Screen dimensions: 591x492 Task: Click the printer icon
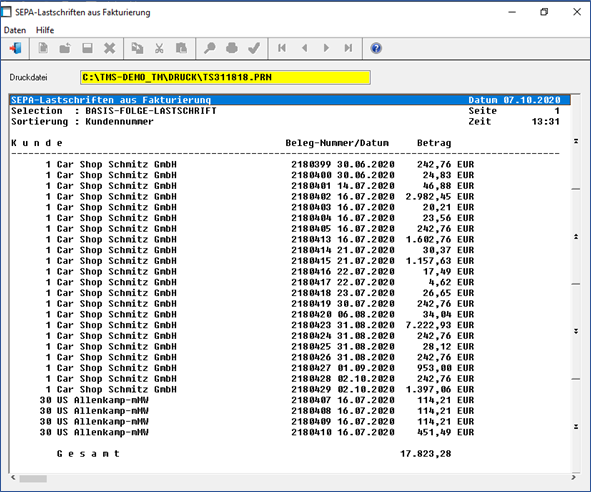[x=232, y=48]
